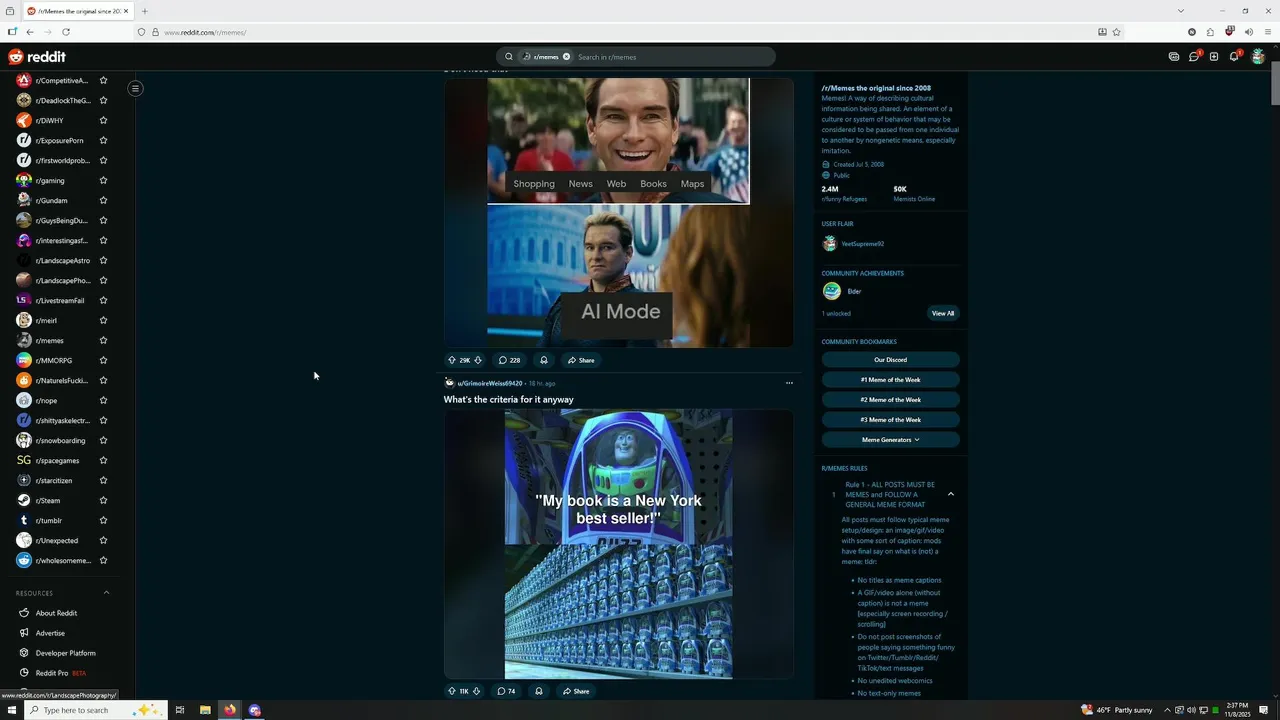Click the Buzz Lightyear meme image
Viewport: 1280px width, 720px height.
(x=618, y=544)
